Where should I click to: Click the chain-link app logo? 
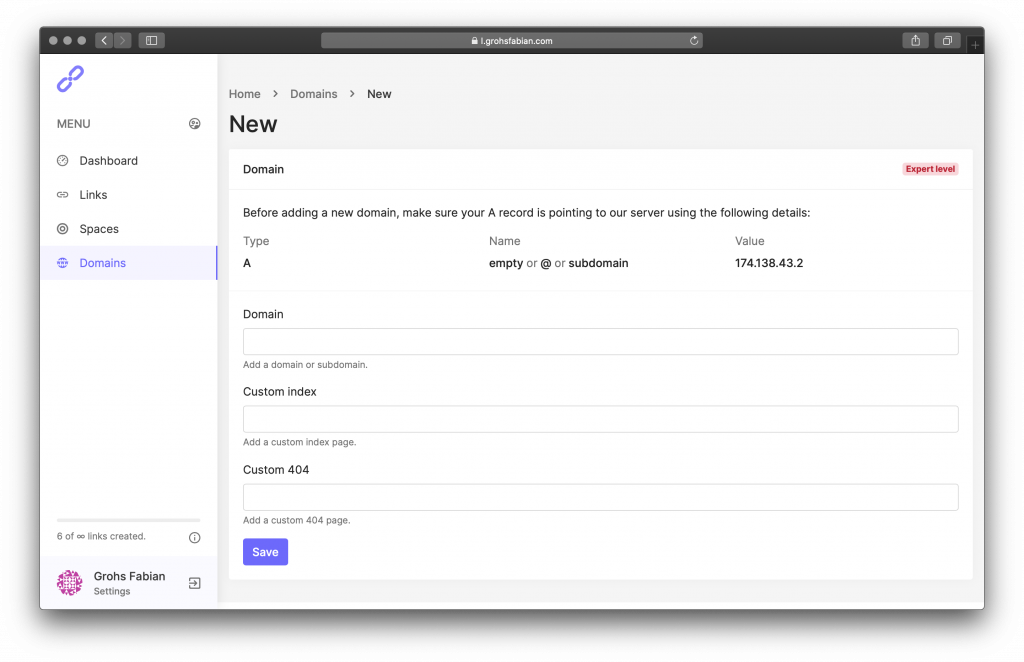pyautogui.click(x=71, y=79)
